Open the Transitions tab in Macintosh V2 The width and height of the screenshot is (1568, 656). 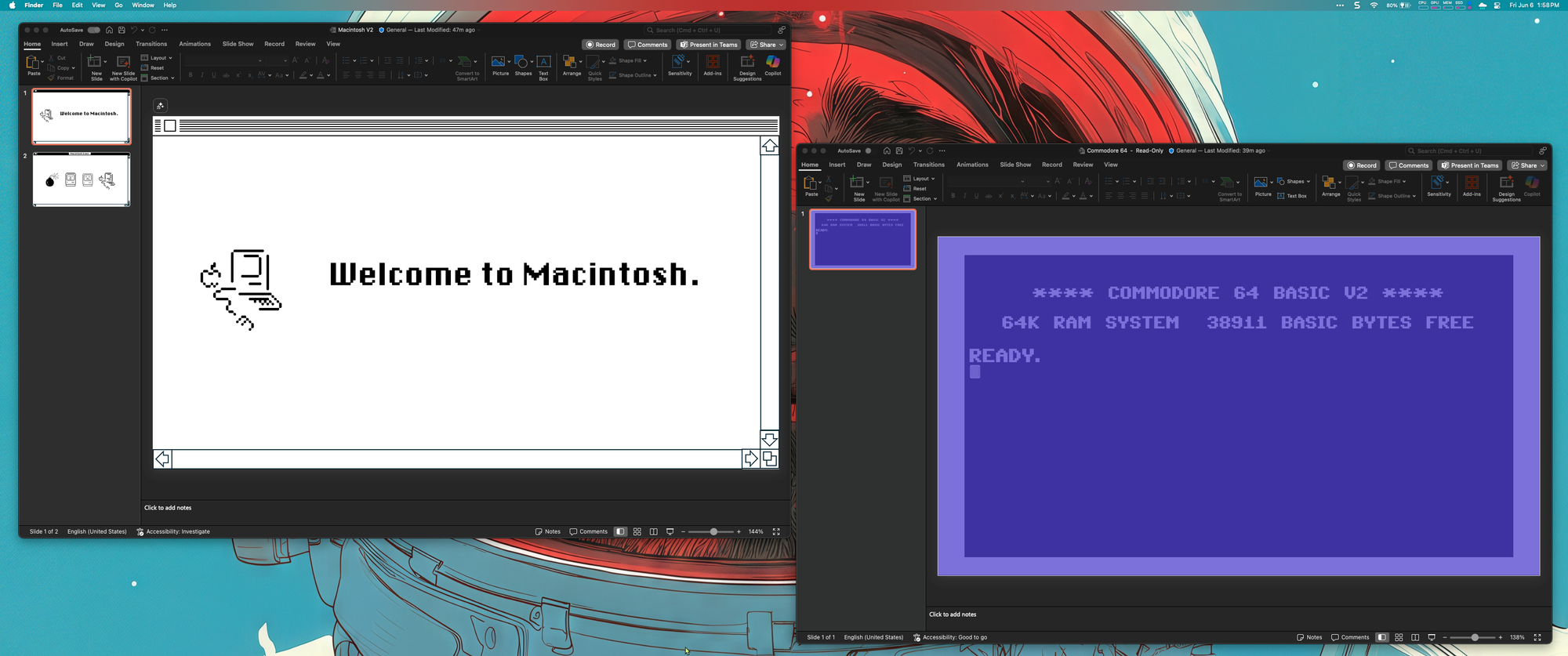[151, 44]
